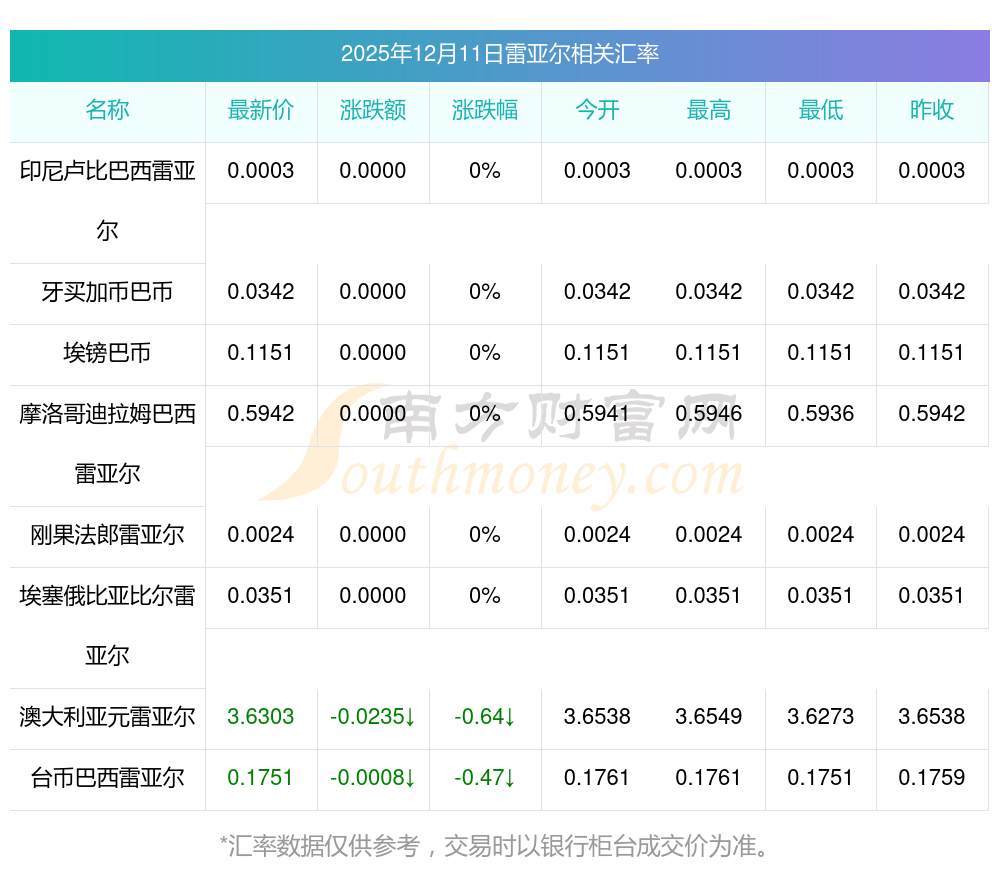1000x877 pixels.
Task: Open the 台币巴西雷亚尔 row name
Action: click(x=107, y=778)
